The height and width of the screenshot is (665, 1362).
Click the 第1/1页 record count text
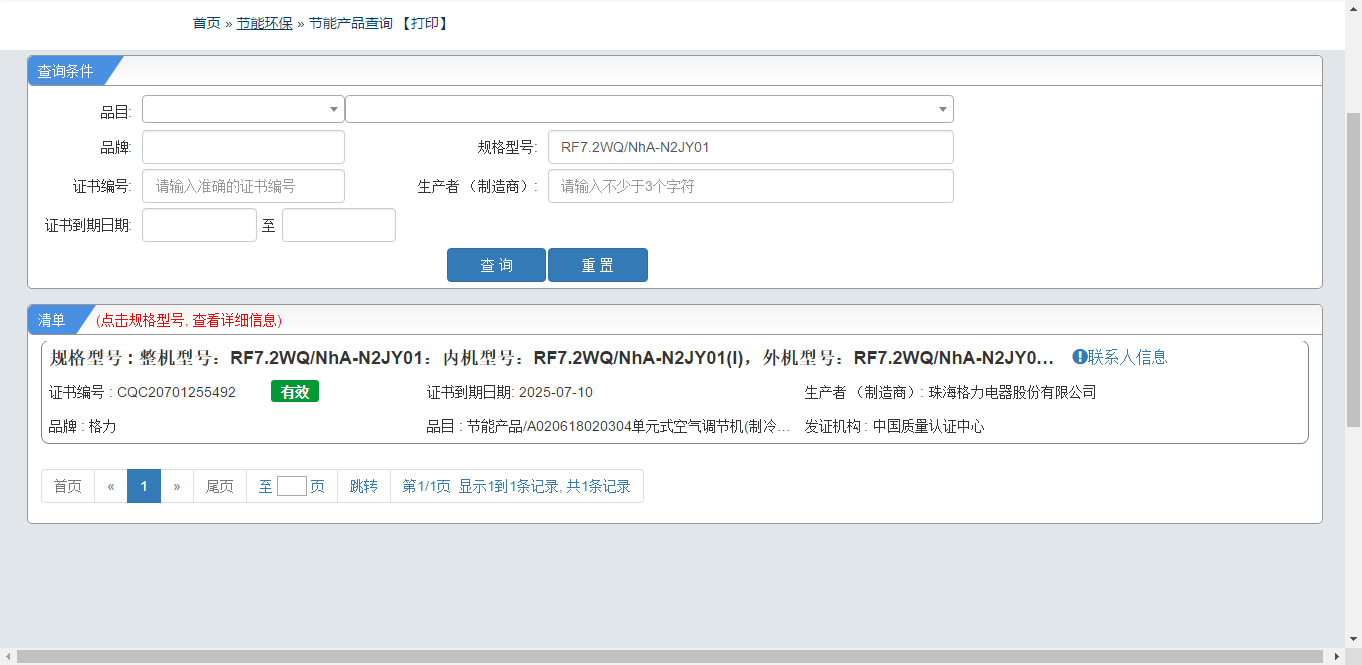[x=516, y=486]
